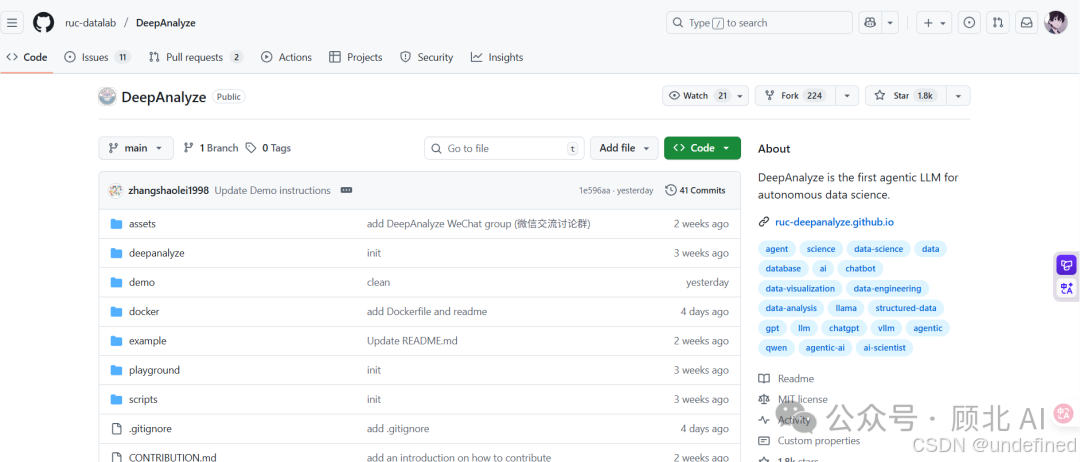Open the create new plus menu

[934, 23]
